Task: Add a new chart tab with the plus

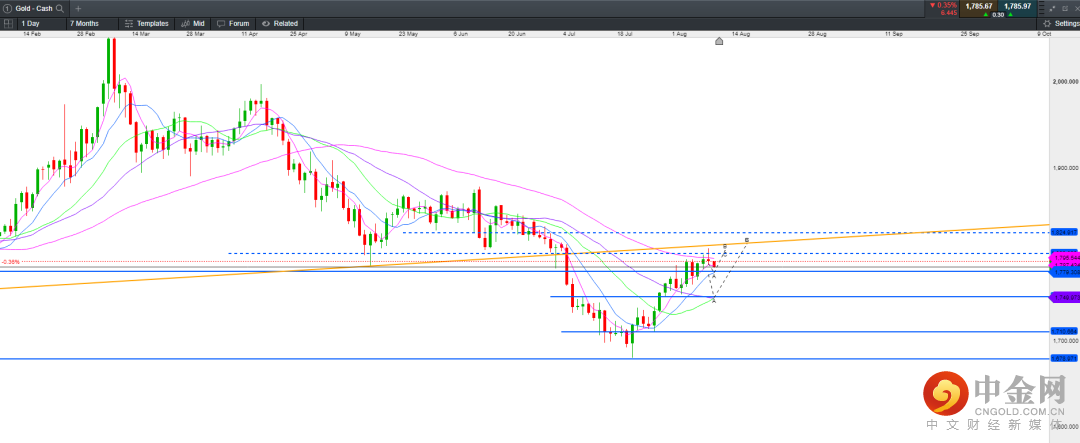Action: [x=78, y=9]
